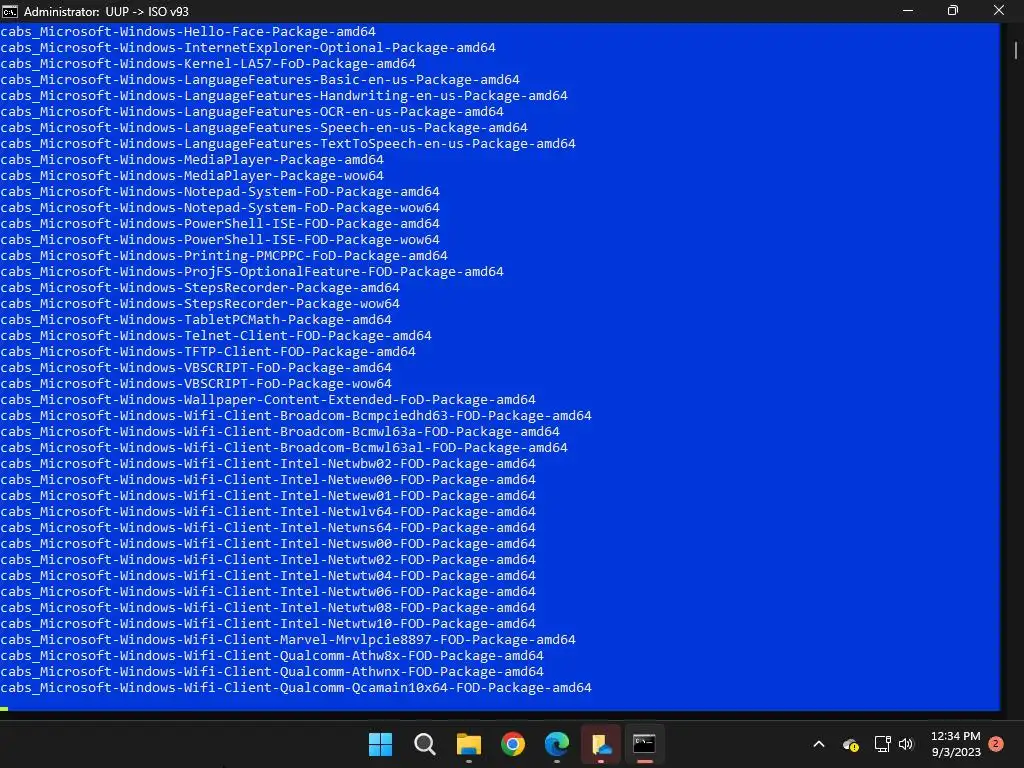The width and height of the screenshot is (1024, 768).
Task: Open notifications badge showing 2
Action: coord(996,744)
